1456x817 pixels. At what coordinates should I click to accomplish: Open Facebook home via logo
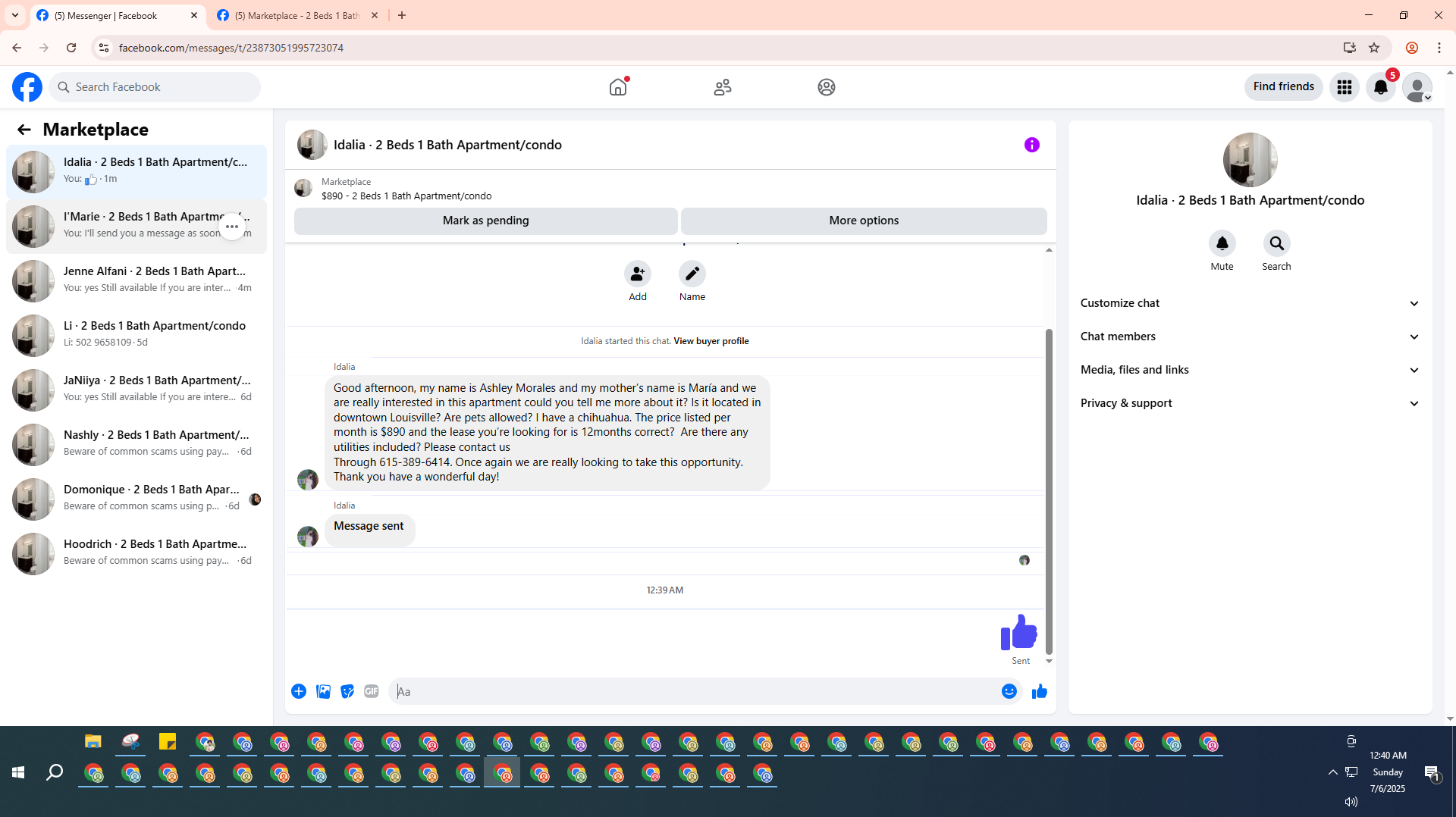[27, 87]
